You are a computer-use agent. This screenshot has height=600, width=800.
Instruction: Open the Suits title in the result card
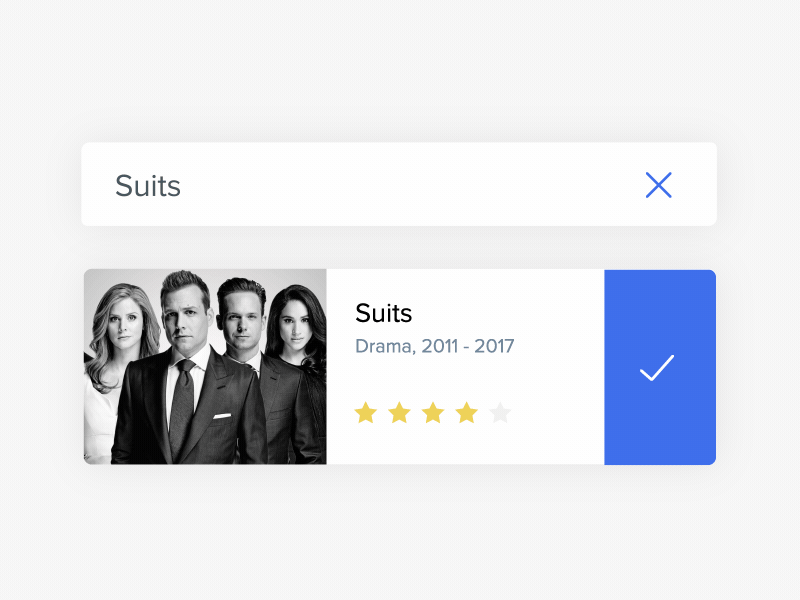384,313
